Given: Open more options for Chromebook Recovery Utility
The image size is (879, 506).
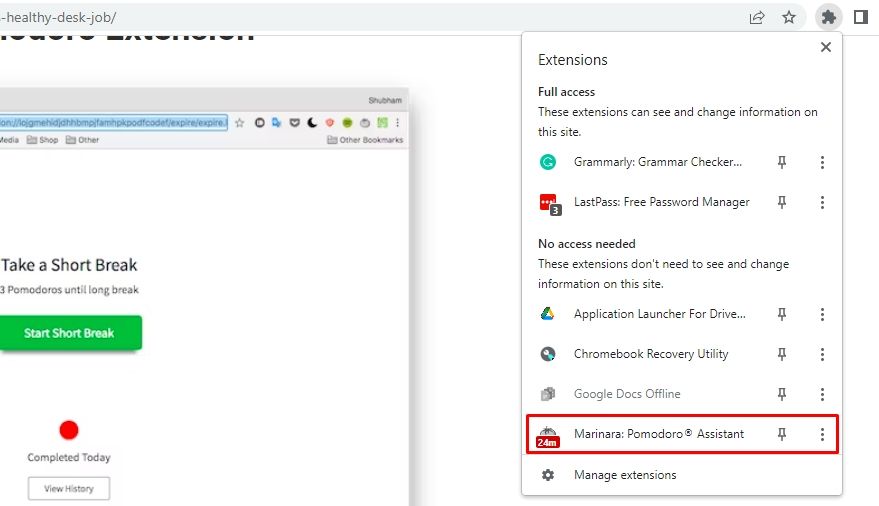Looking at the screenshot, I should (x=822, y=354).
